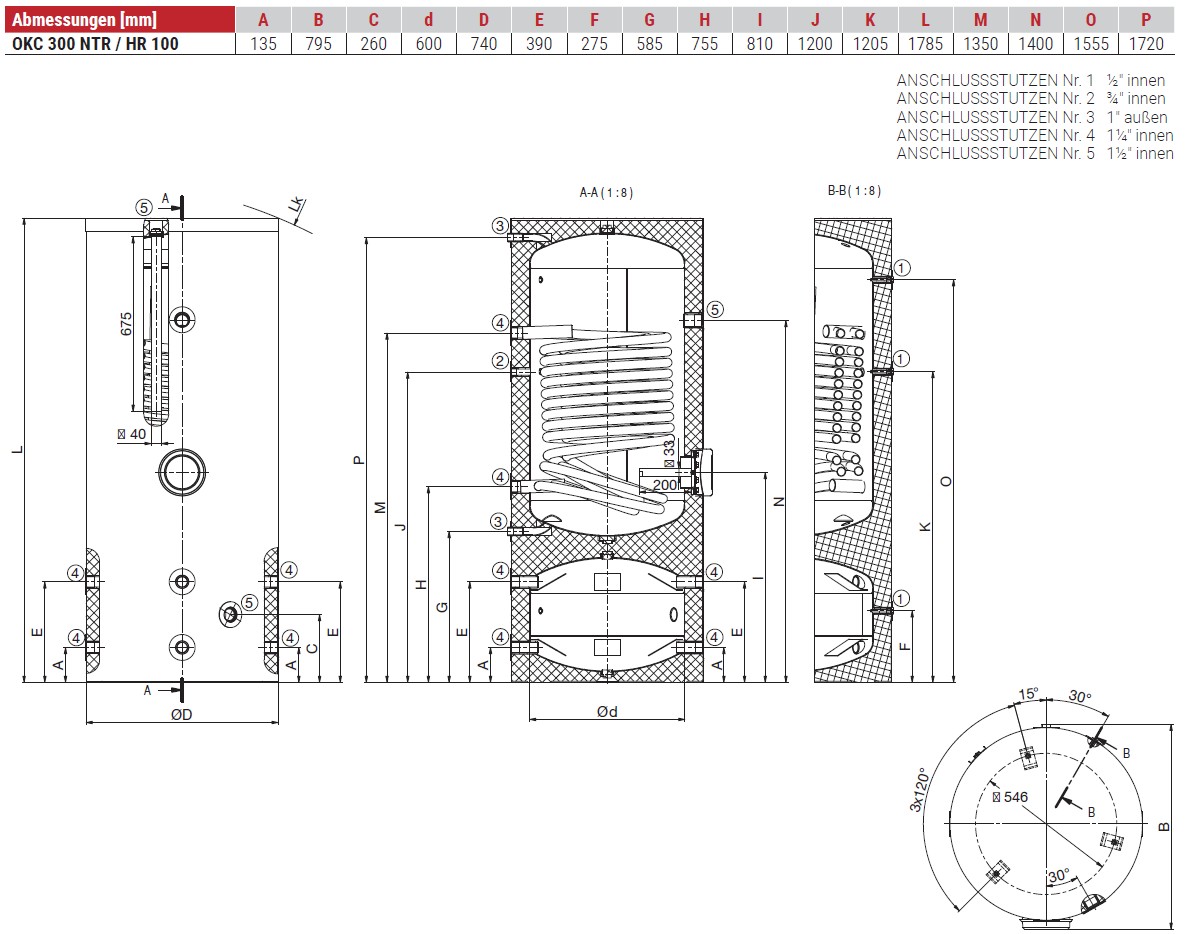Screen dimensions: 1188x934
Task: Click the red 'Abmessungen [mm]' table header
Action: pyautogui.click(x=120, y=19)
